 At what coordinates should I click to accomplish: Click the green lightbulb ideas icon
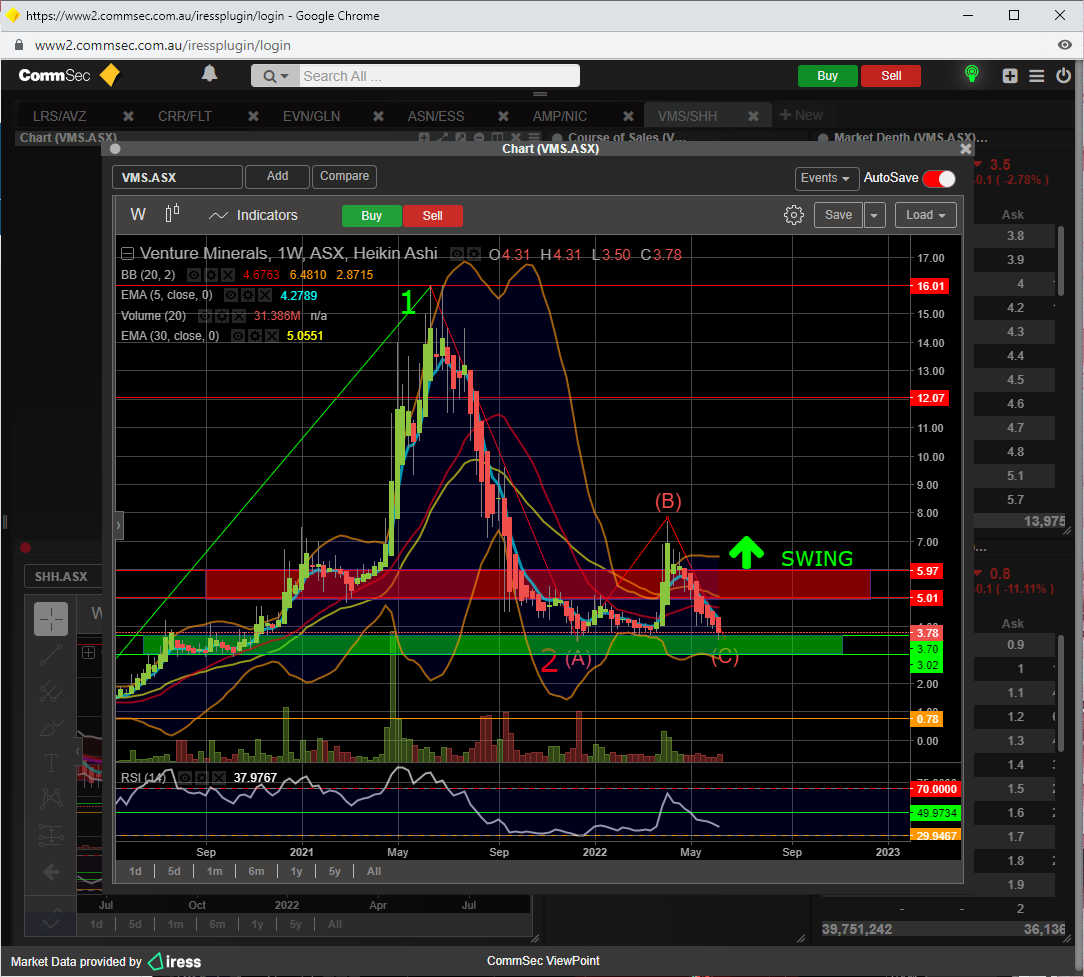click(971, 74)
